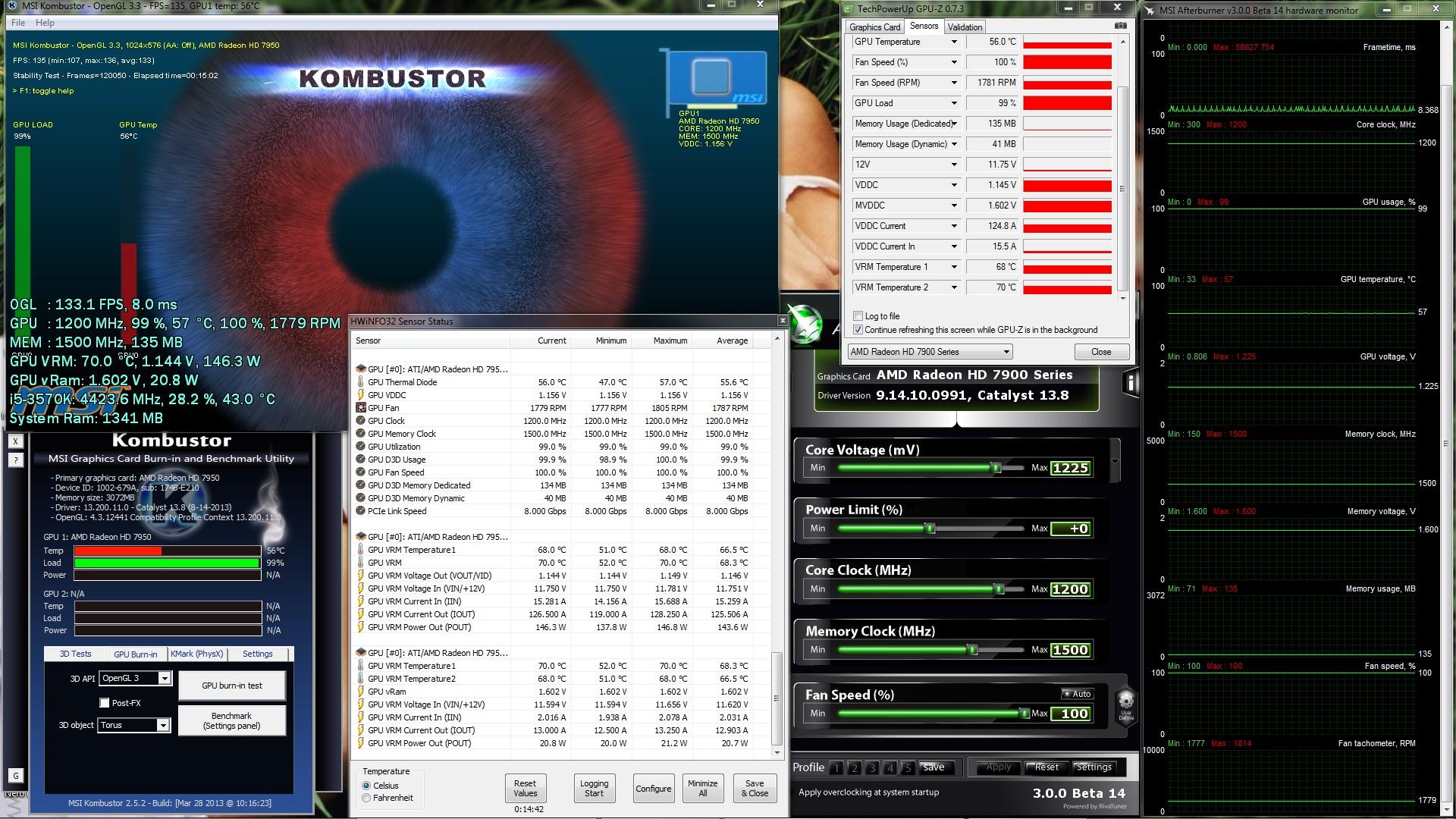Click the first GPU [#0] group icon in HWiNFO
Image resolution: width=1456 pixels, height=819 pixels.
coord(361,369)
